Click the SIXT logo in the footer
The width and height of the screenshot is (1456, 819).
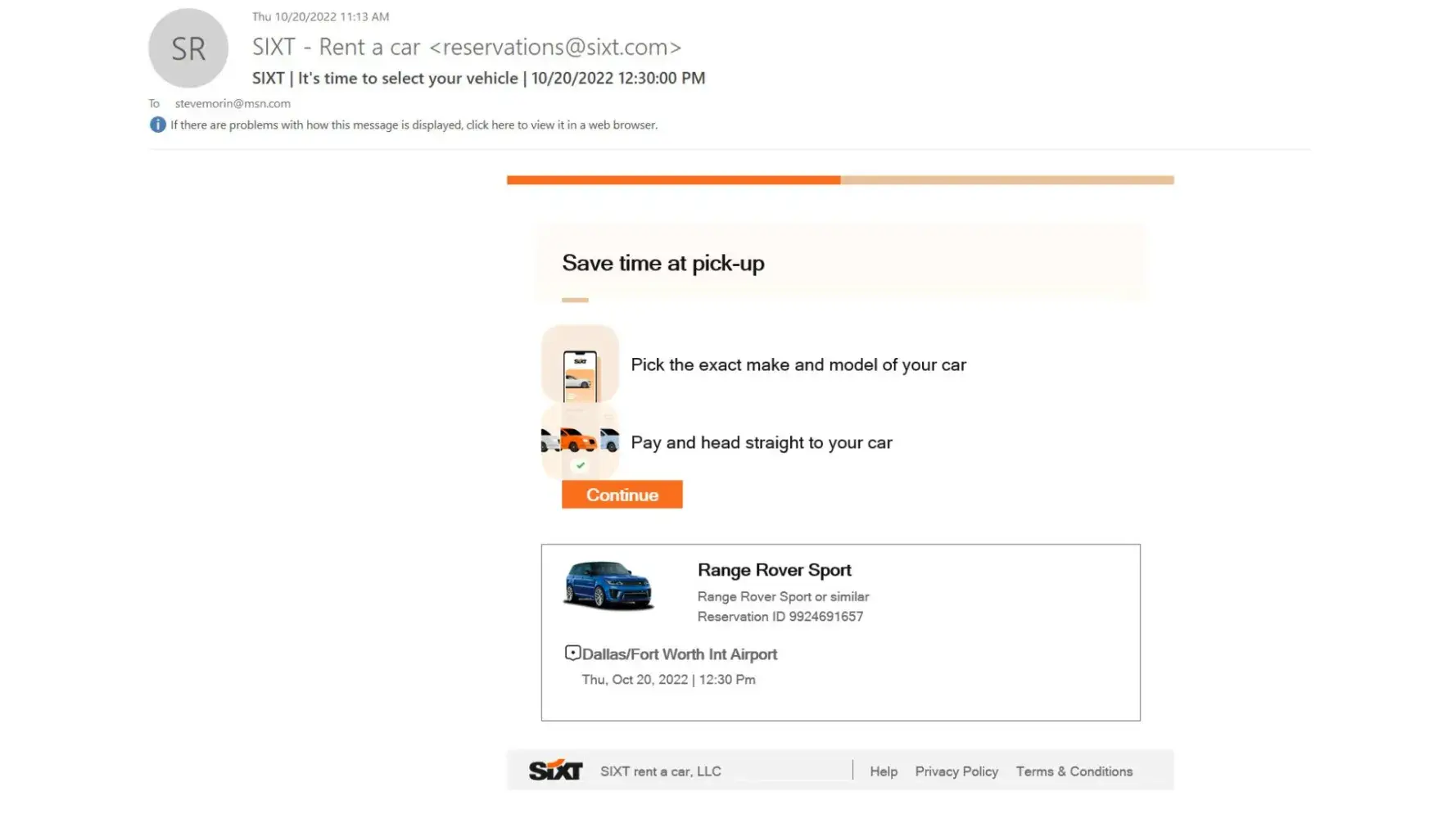pos(555,771)
